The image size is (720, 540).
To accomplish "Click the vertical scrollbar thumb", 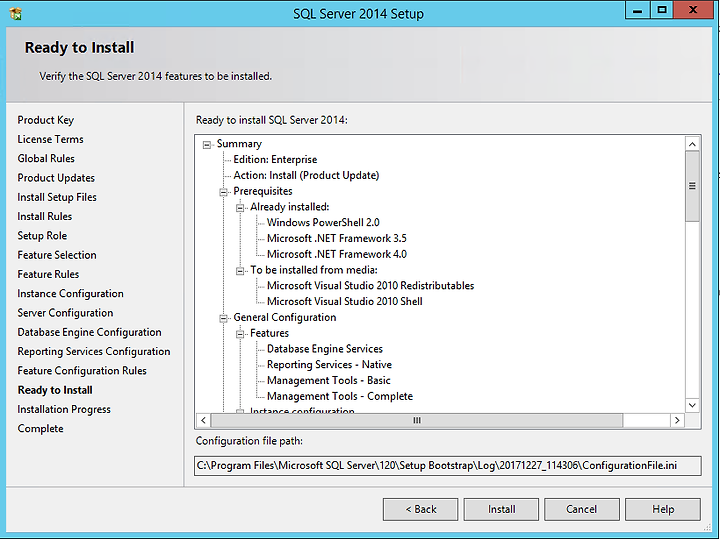I will 692,186.
